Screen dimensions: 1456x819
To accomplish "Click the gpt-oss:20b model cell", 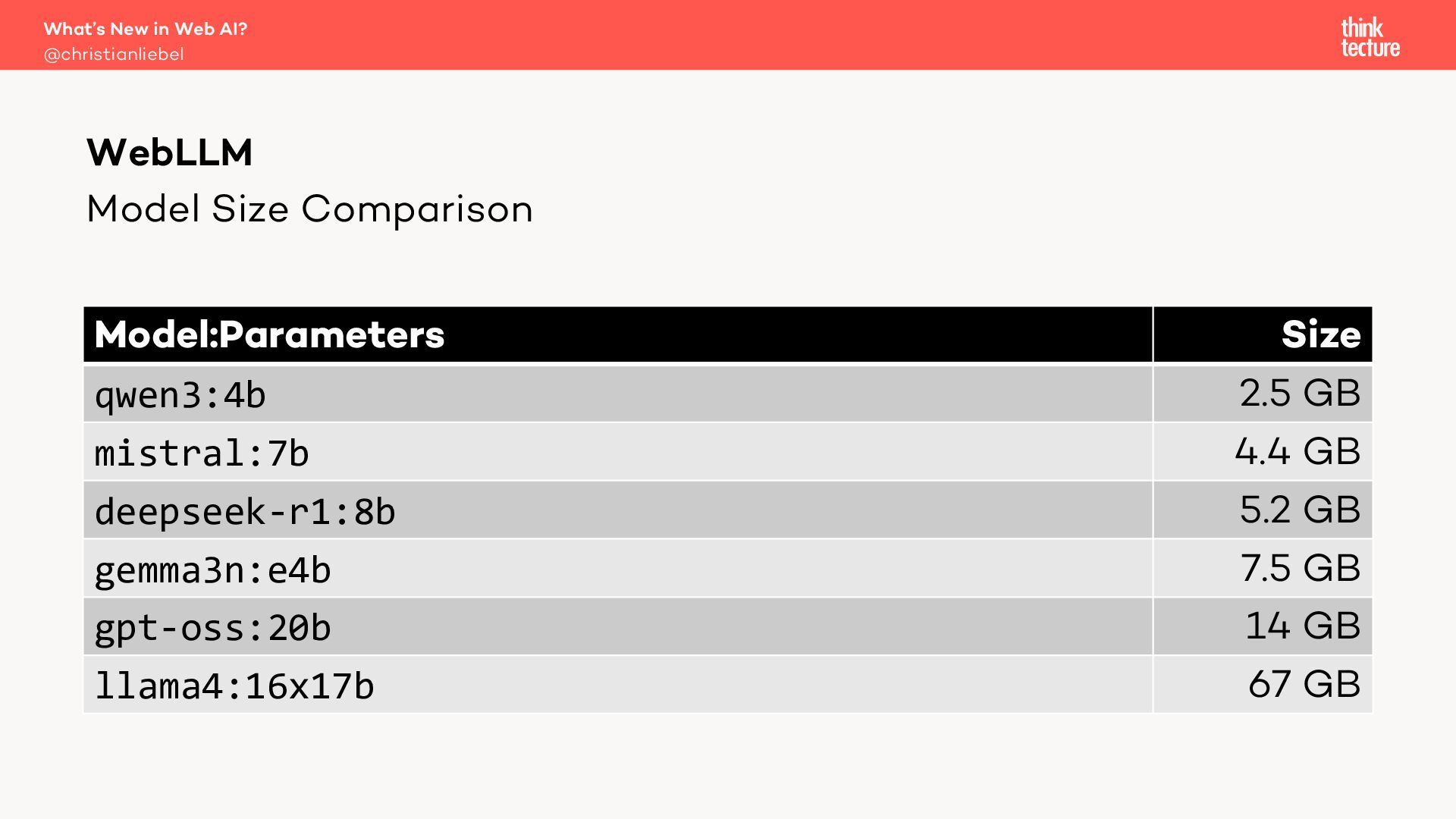I will [x=213, y=628].
